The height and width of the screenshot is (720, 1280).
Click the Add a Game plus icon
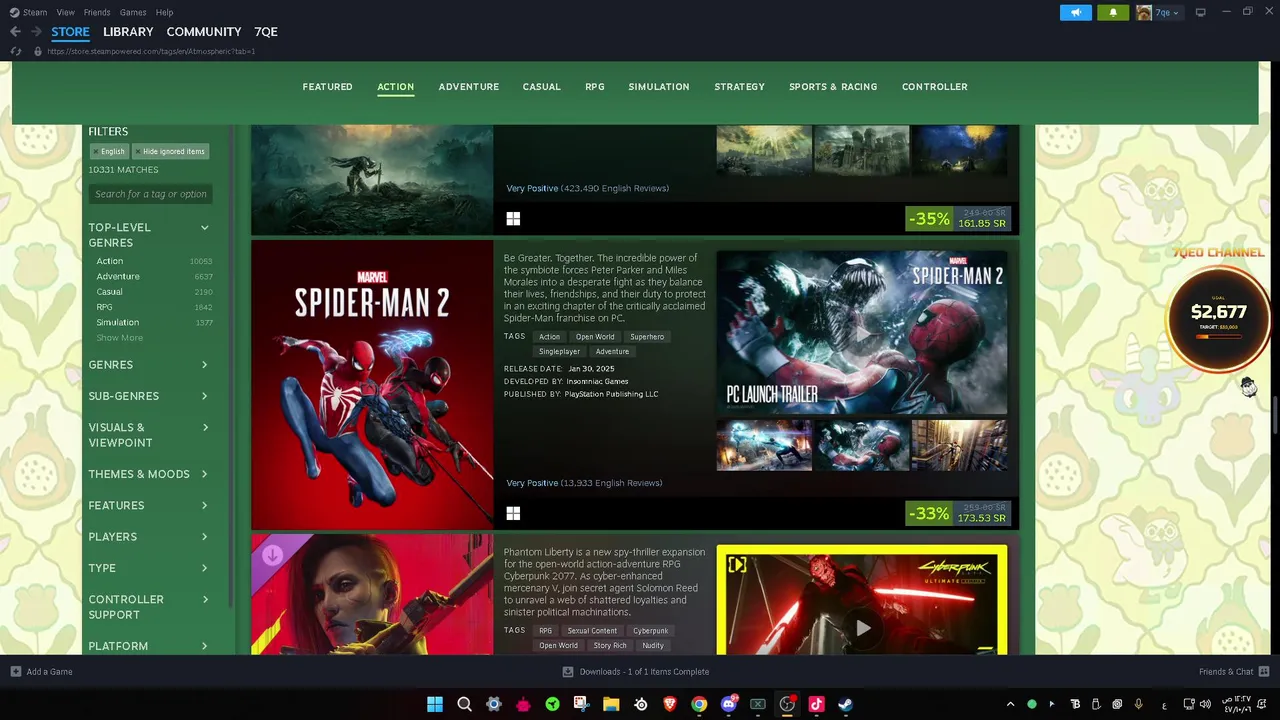click(x=16, y=672)
